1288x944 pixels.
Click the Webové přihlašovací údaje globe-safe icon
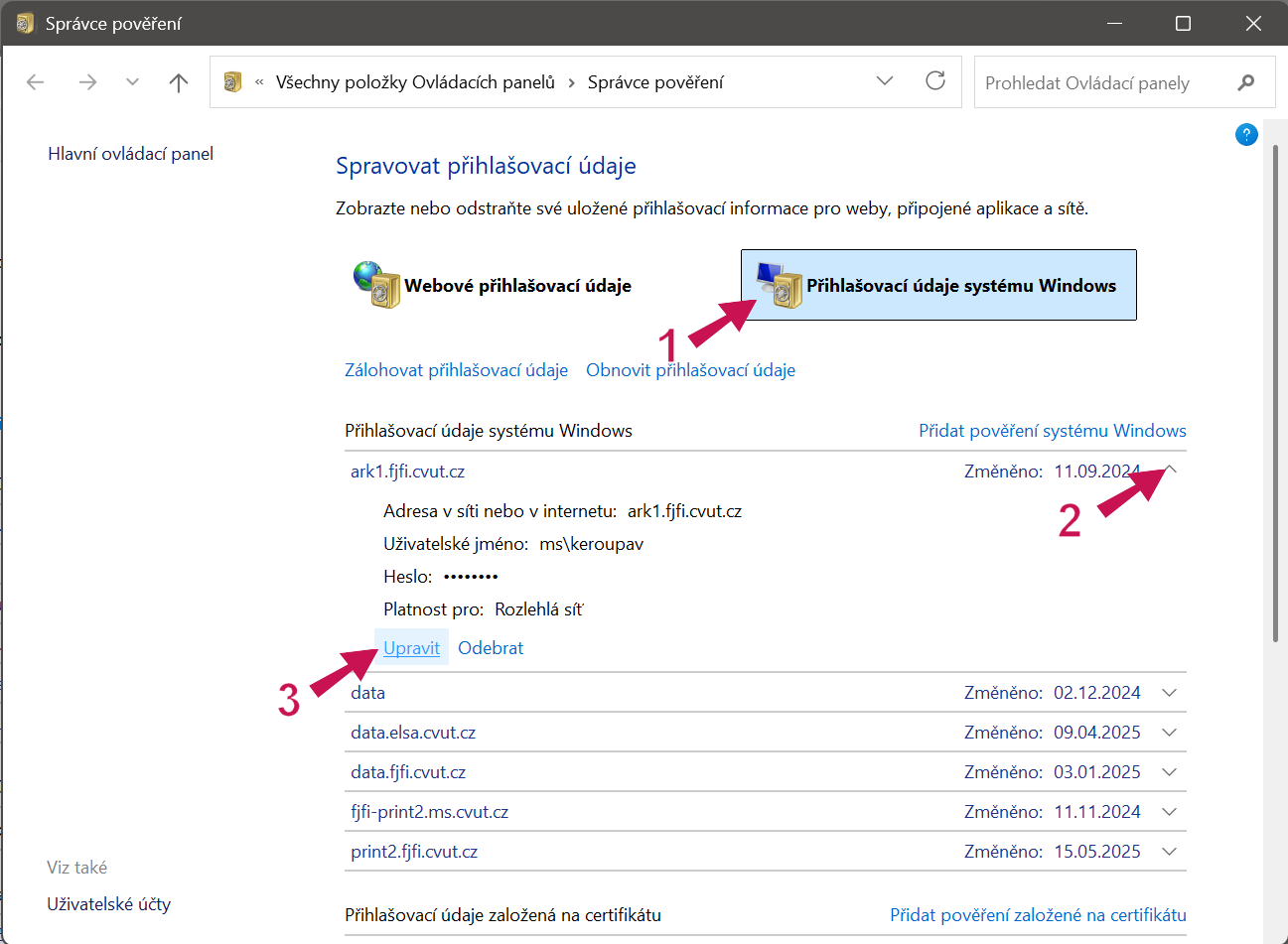pyautogui.click(x=377, y=285)
